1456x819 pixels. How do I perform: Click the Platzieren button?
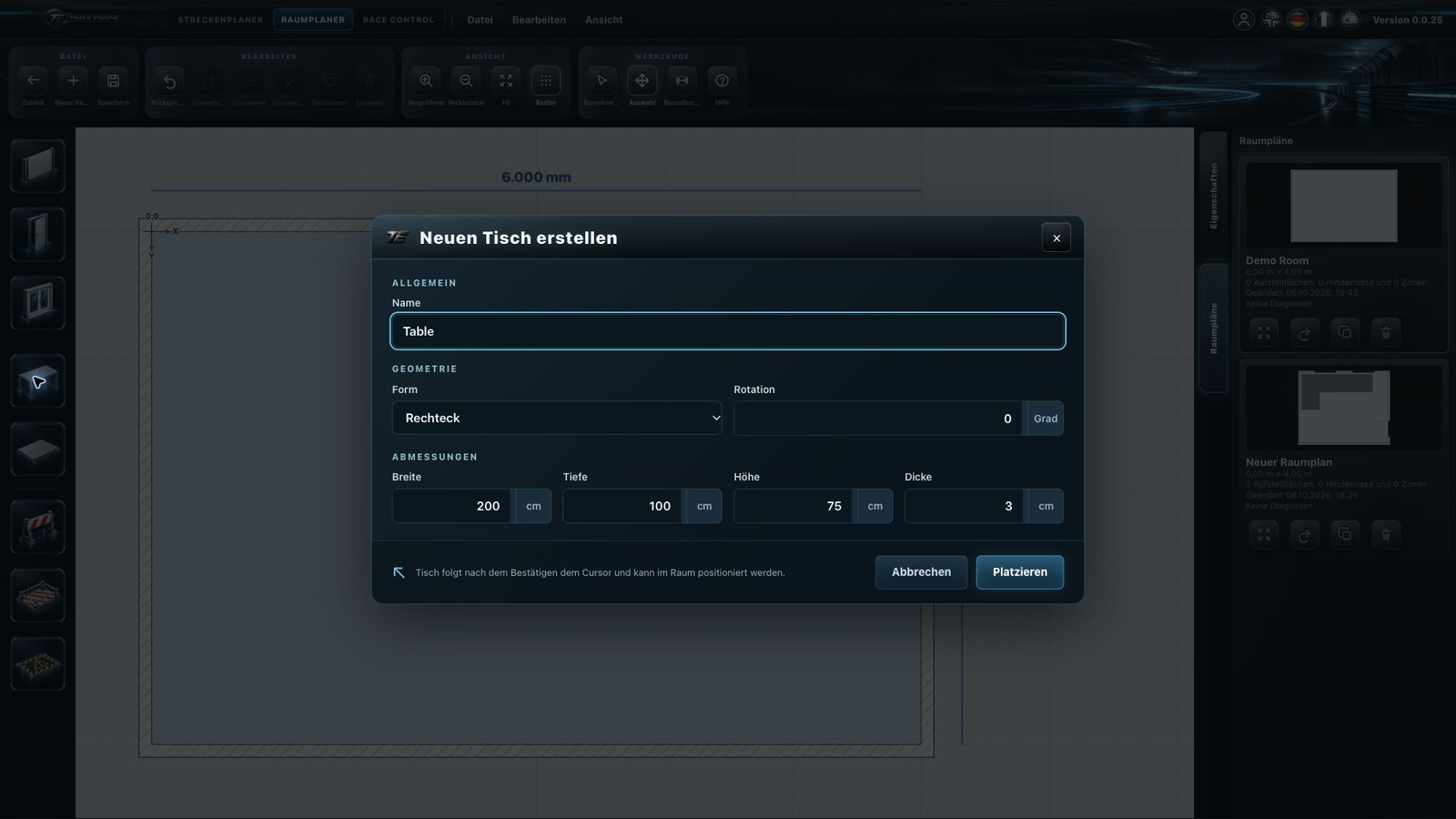pyautogui.click(x=1020, y=572)
